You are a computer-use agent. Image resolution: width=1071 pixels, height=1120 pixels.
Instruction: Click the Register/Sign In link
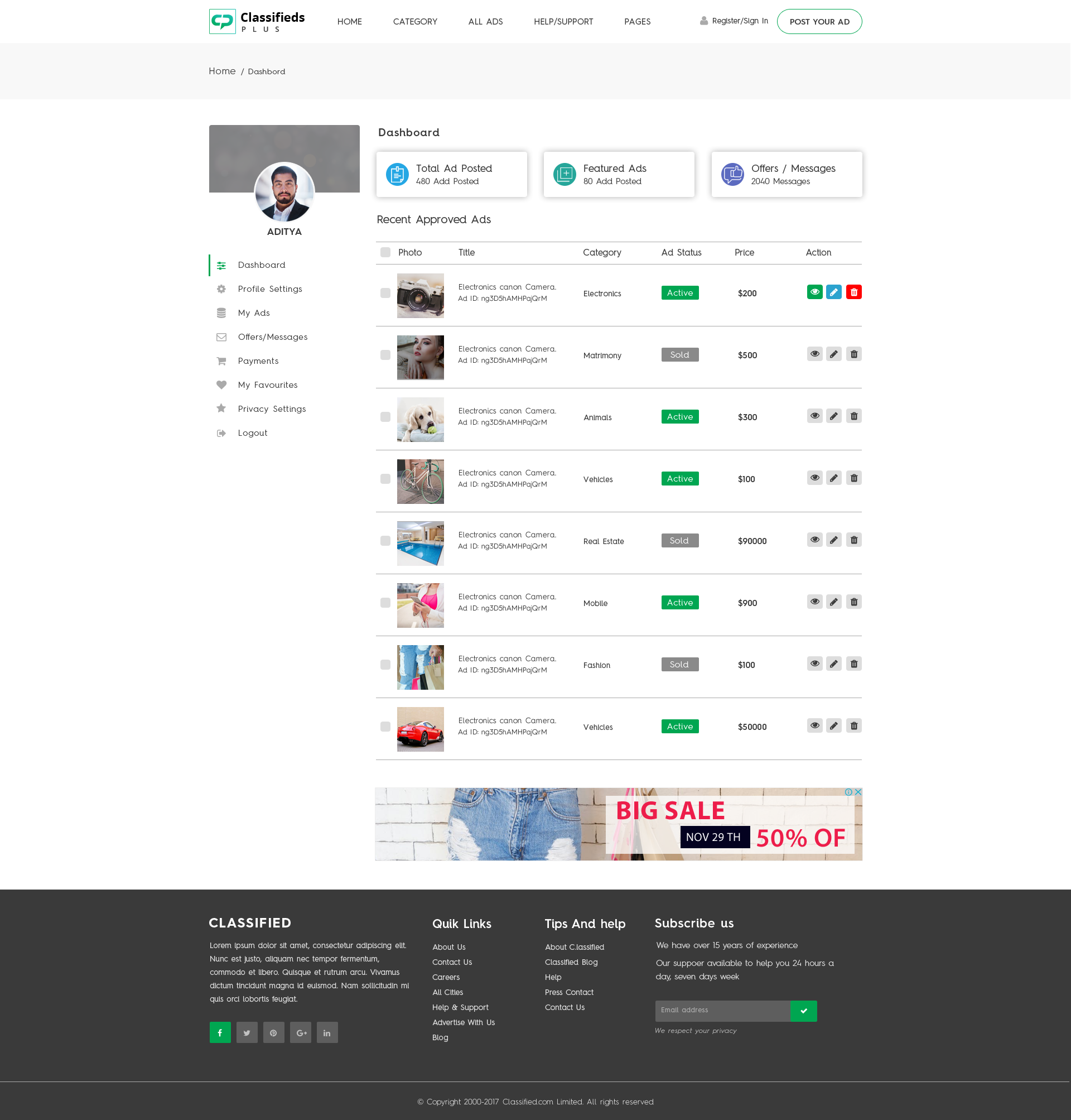[x=739, y=21]
